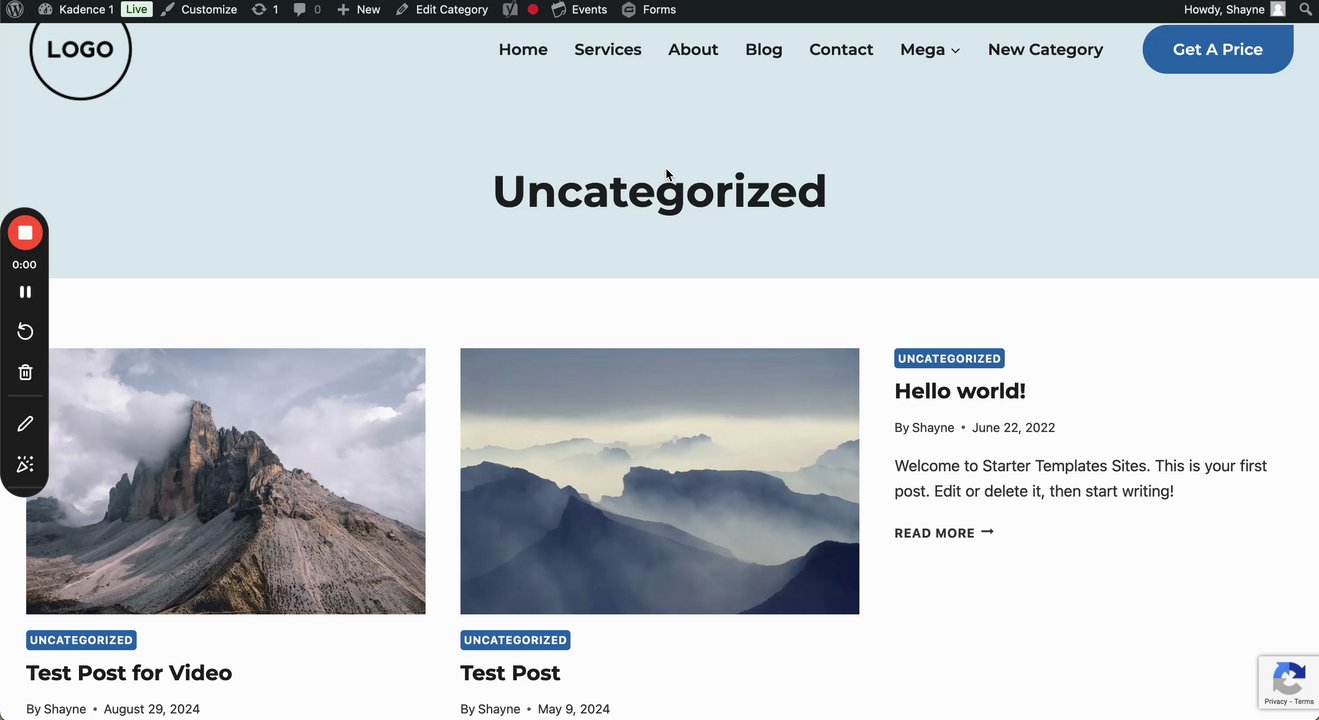This screenshot has height=720, width=1319.
Task: Click Uncategorized badge above Hello world!
Action: point(949,358)
